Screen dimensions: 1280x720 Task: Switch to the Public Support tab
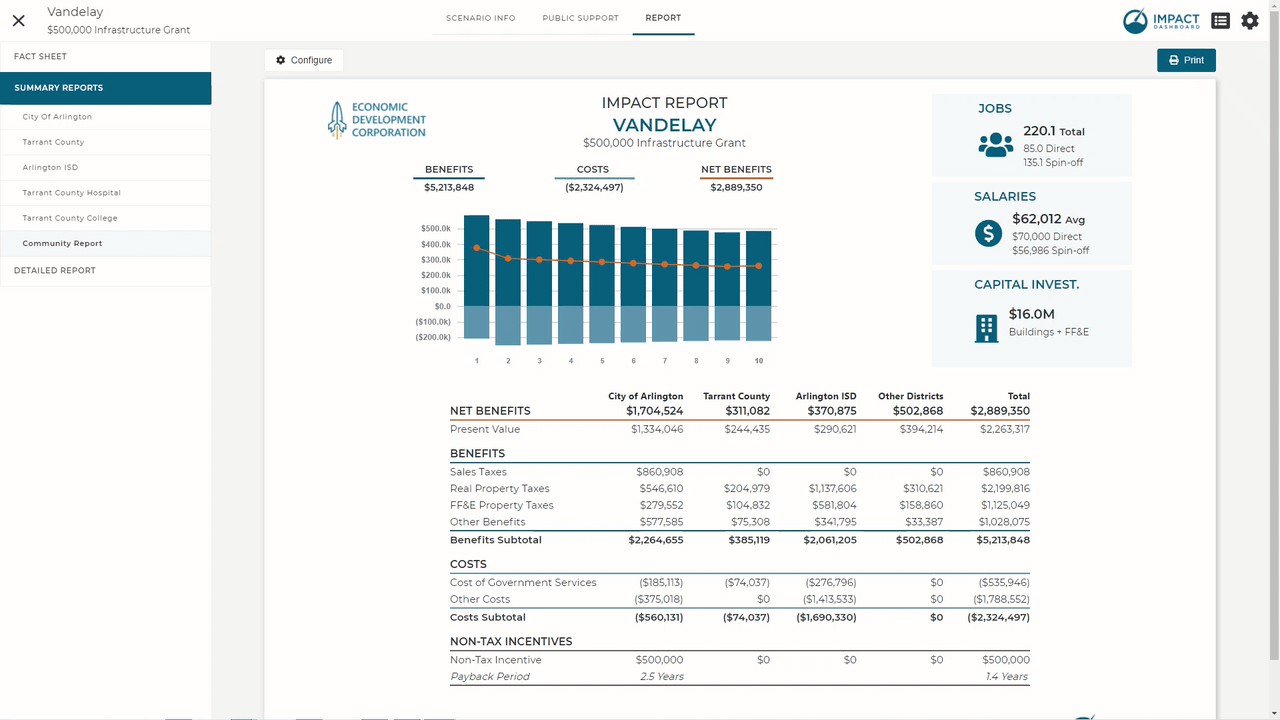coord(580,18)
